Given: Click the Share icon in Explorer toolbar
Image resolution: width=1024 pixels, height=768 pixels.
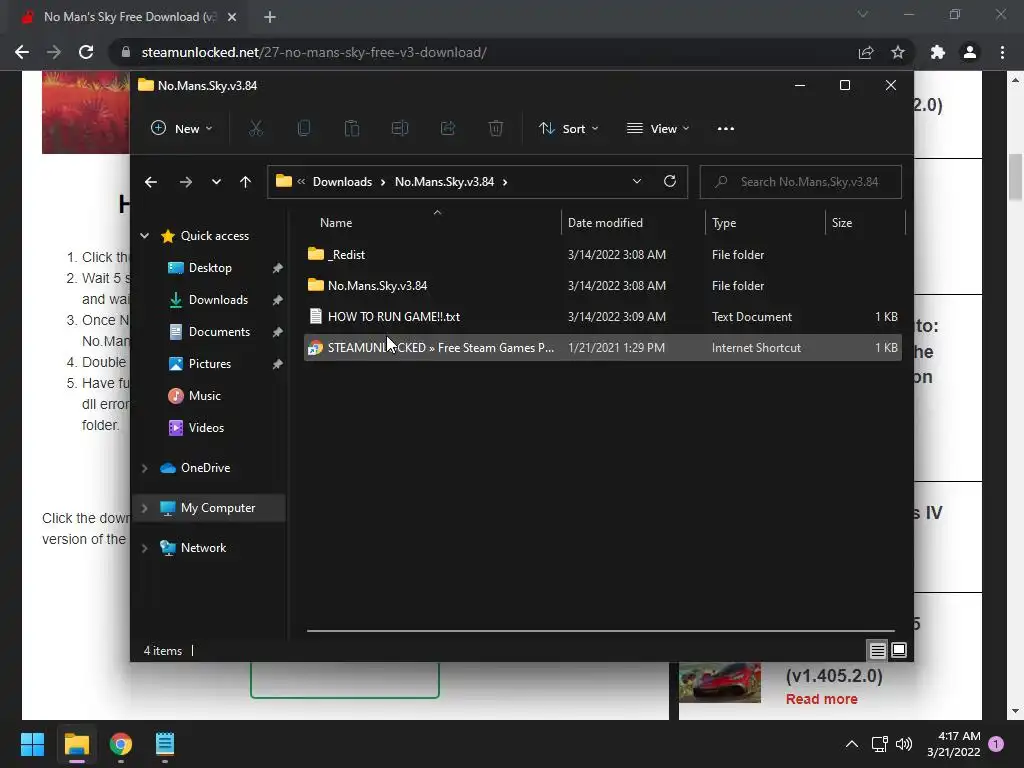Looking at the screenshot, I should (x=448, y=129).
